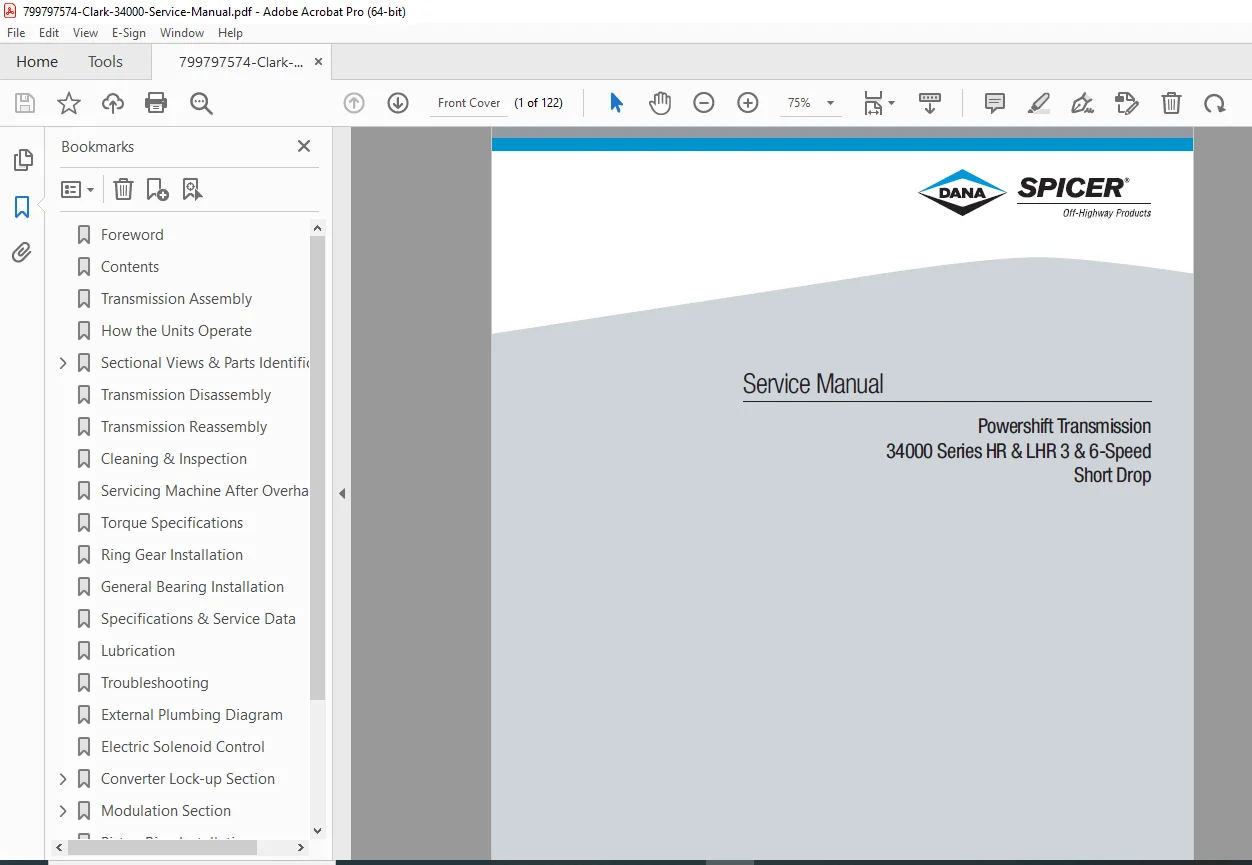Open the edit stamp tool icon
The height and width of the screenshot is (865, 1252).
coord(1126,103)
